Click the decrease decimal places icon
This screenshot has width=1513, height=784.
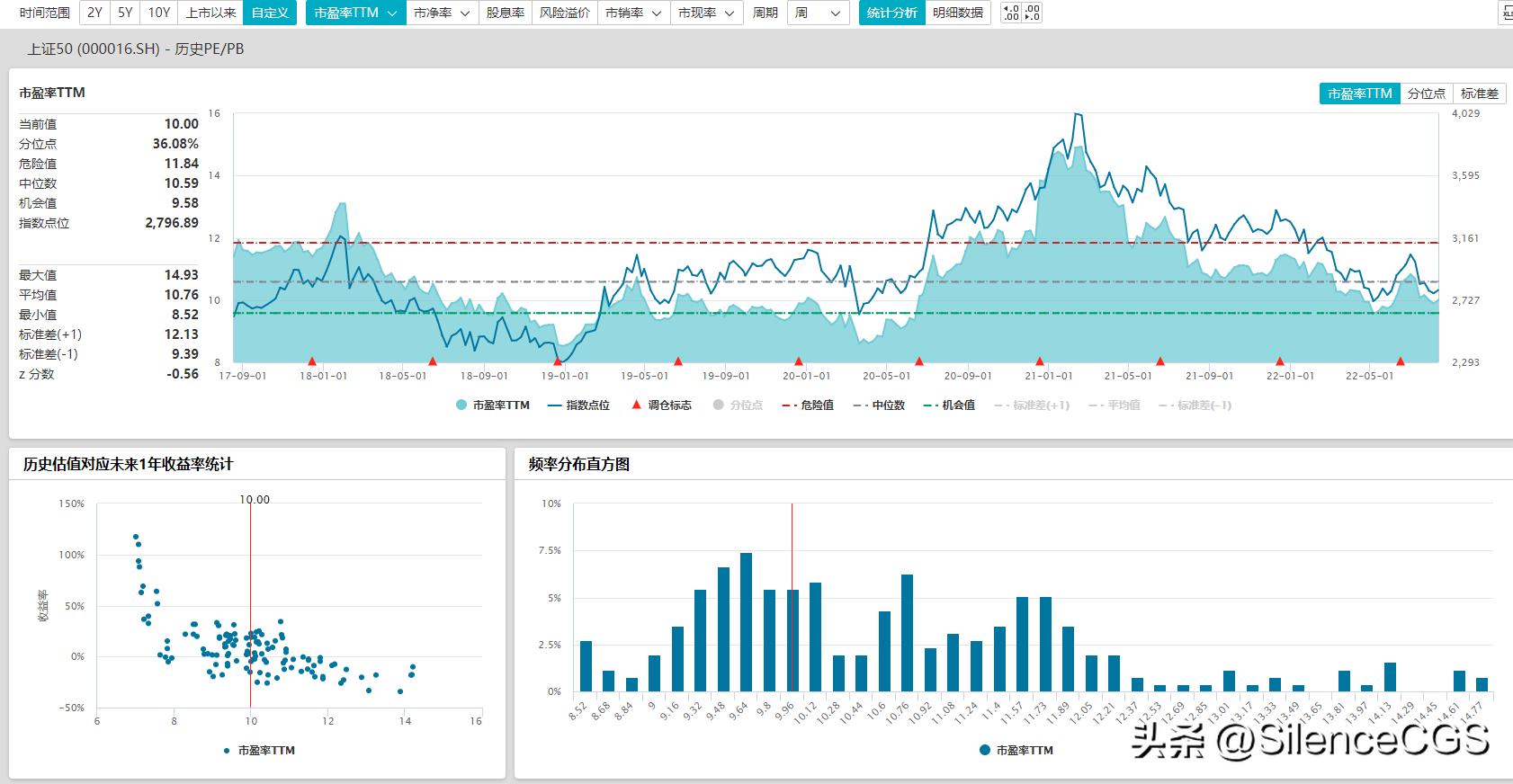1033,13
